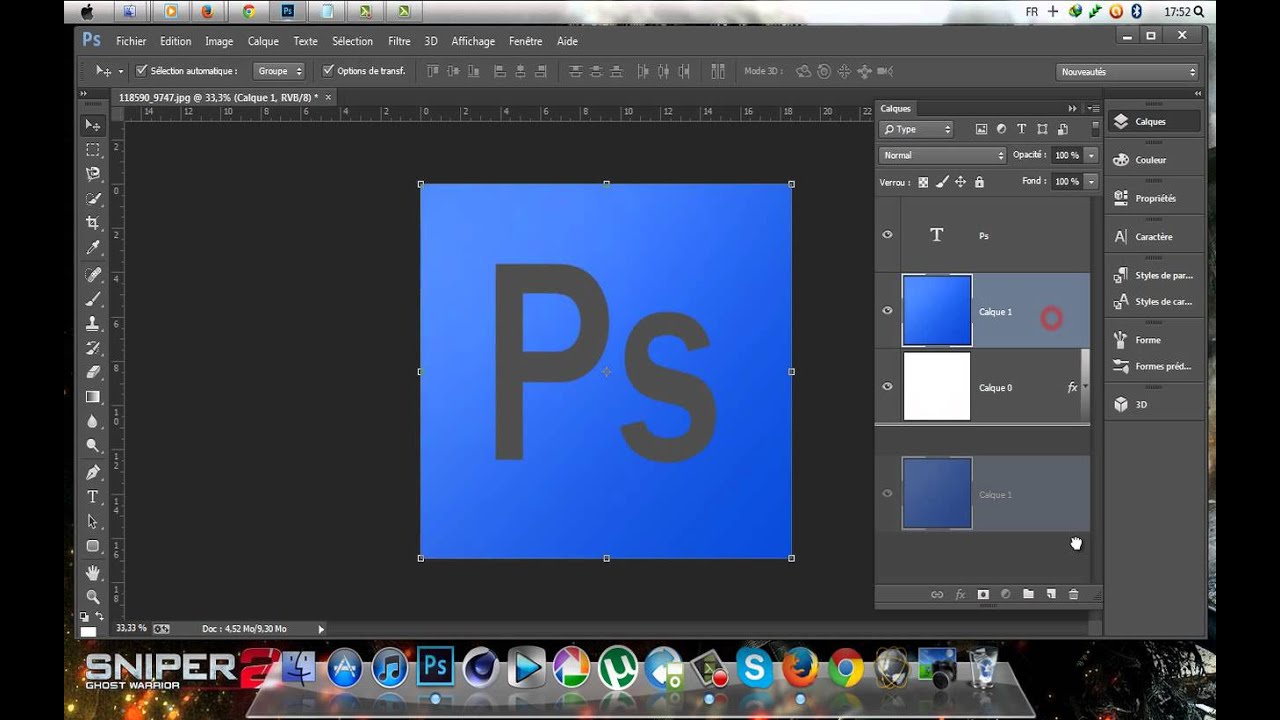Open the Fond fill dropdown arrow
Screen dimensions: 1280x720
click(1091, 182)
